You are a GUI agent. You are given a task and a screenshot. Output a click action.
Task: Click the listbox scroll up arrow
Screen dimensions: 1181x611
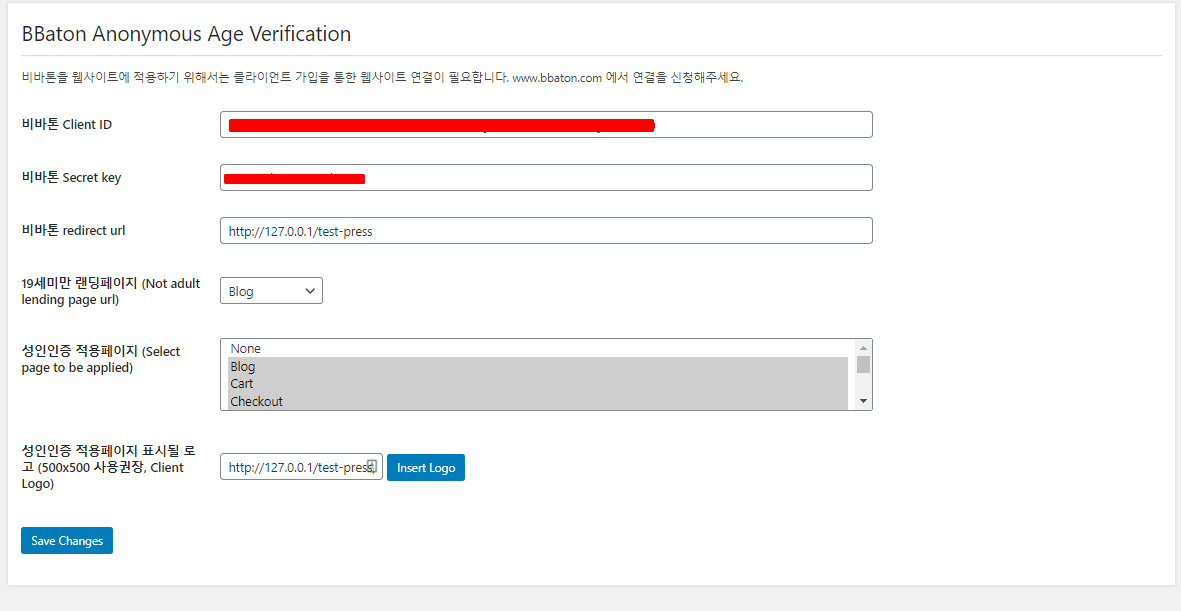point(863,348)
